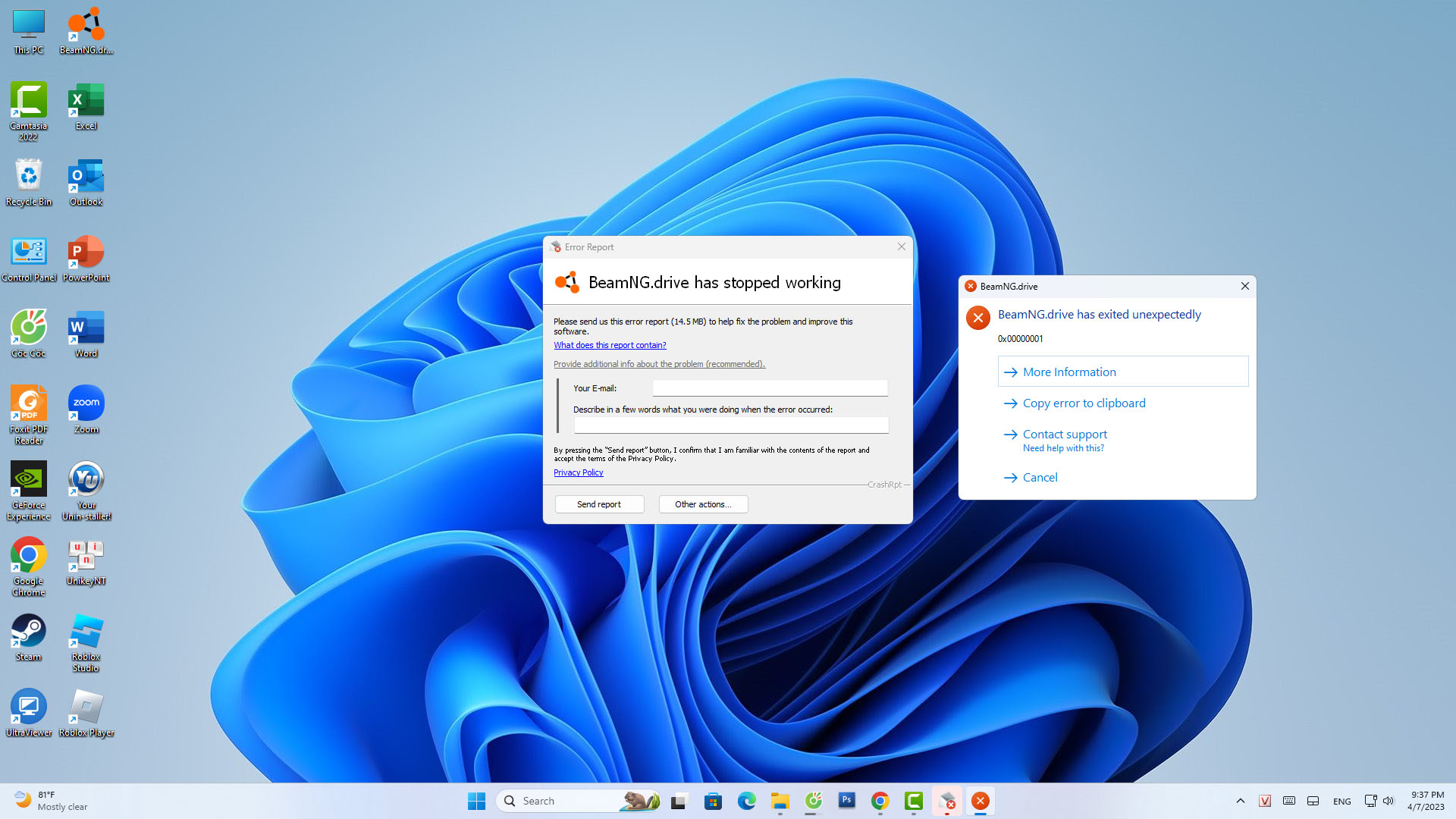Screen dimensions: 1456x819
Task: Select the Word desktop shortcut
Action: (86, 334)
